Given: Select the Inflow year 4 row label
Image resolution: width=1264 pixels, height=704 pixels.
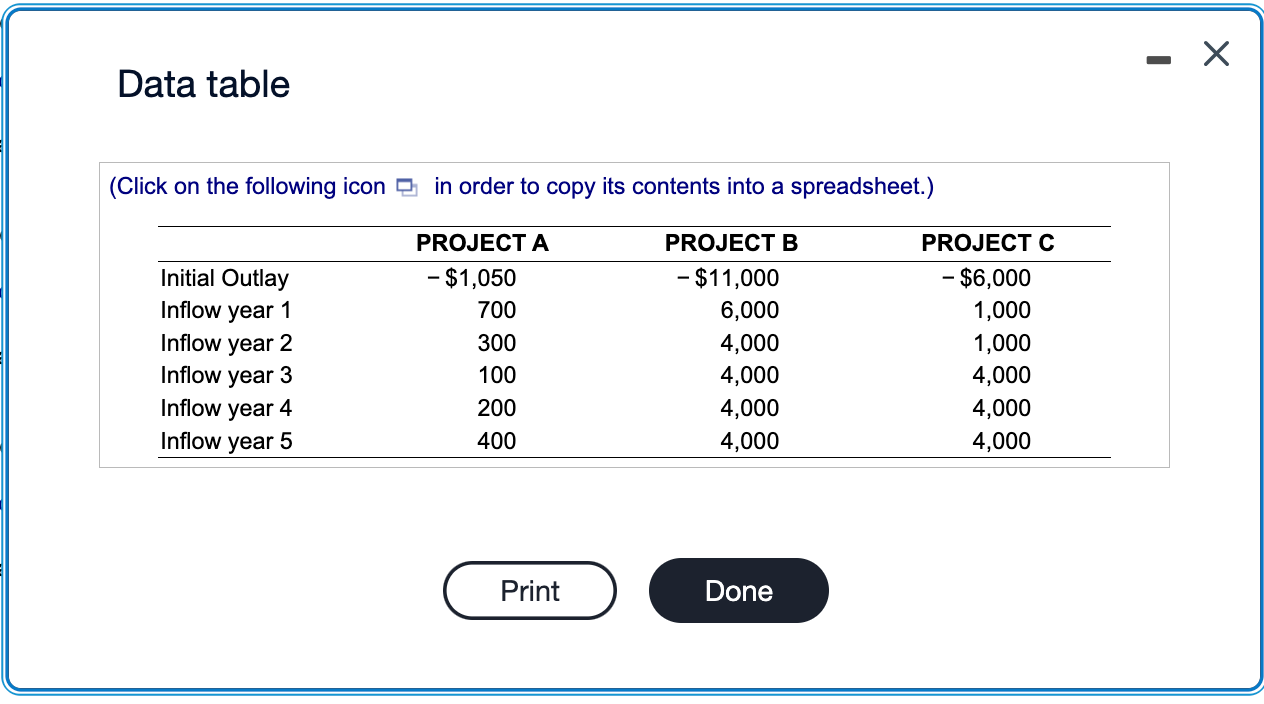Looking at the screenshot, I should pyautogui.click(x=226, y=408).
